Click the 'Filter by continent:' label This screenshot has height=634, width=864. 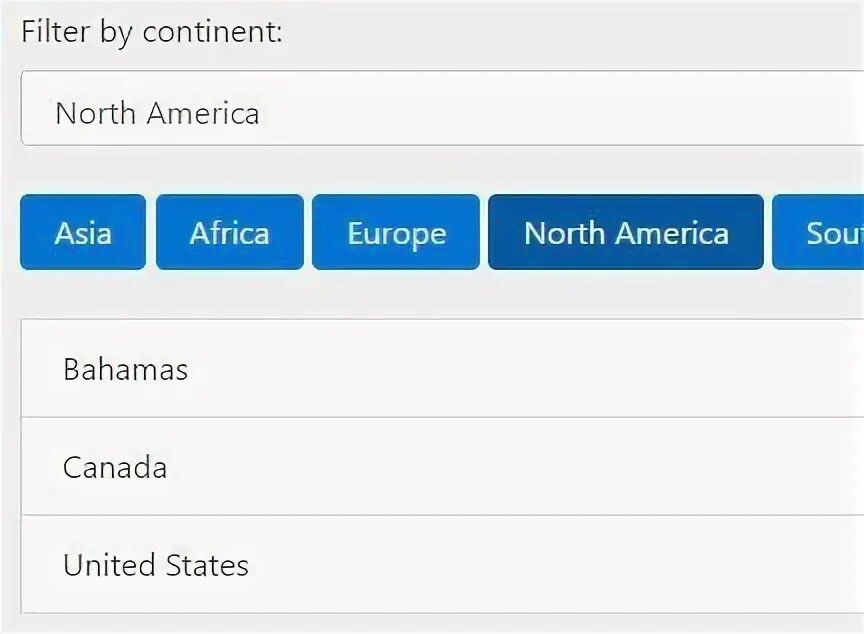click(152, 32)
